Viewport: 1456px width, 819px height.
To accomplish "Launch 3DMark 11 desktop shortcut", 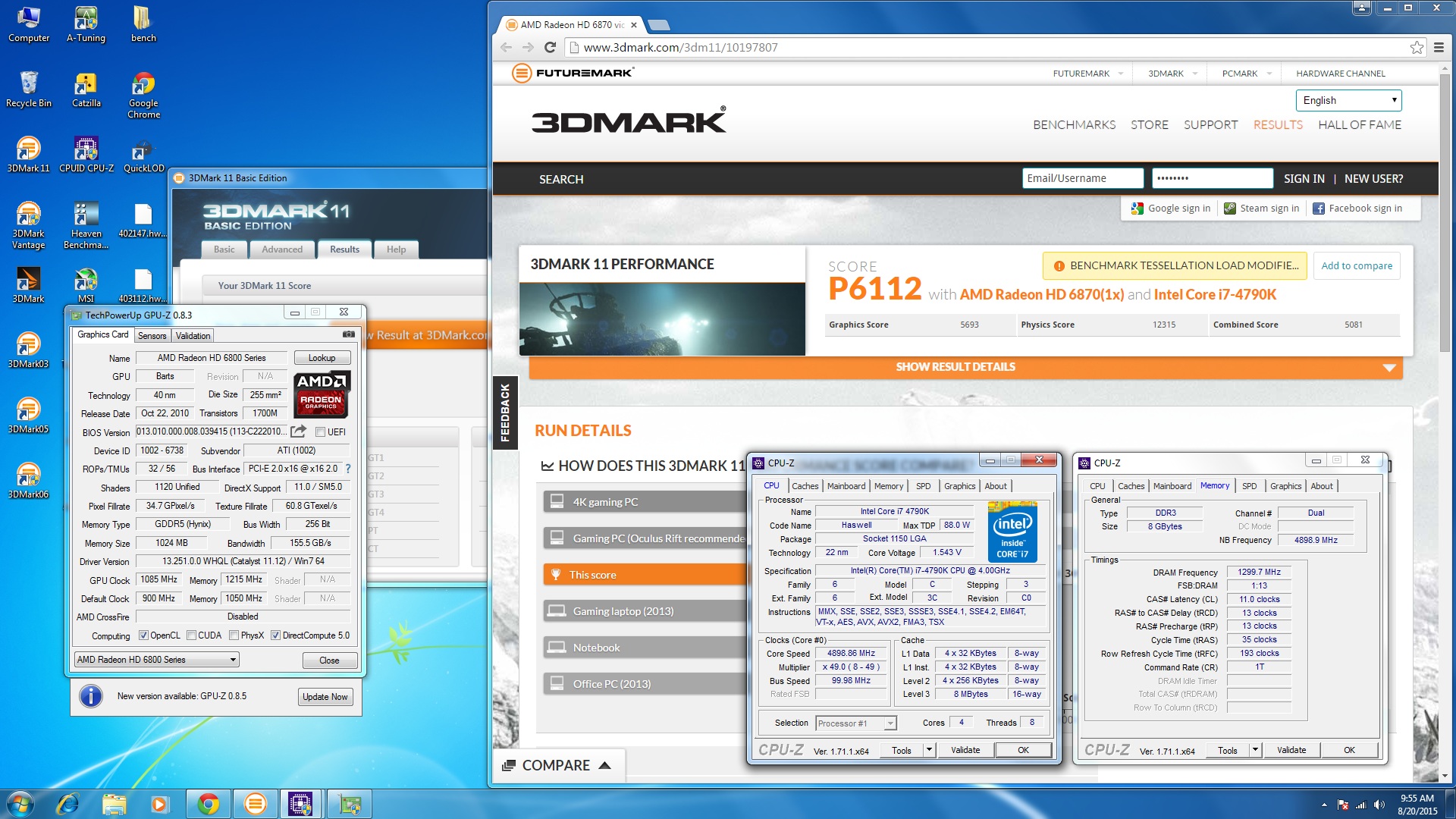I will pos(28,155).
